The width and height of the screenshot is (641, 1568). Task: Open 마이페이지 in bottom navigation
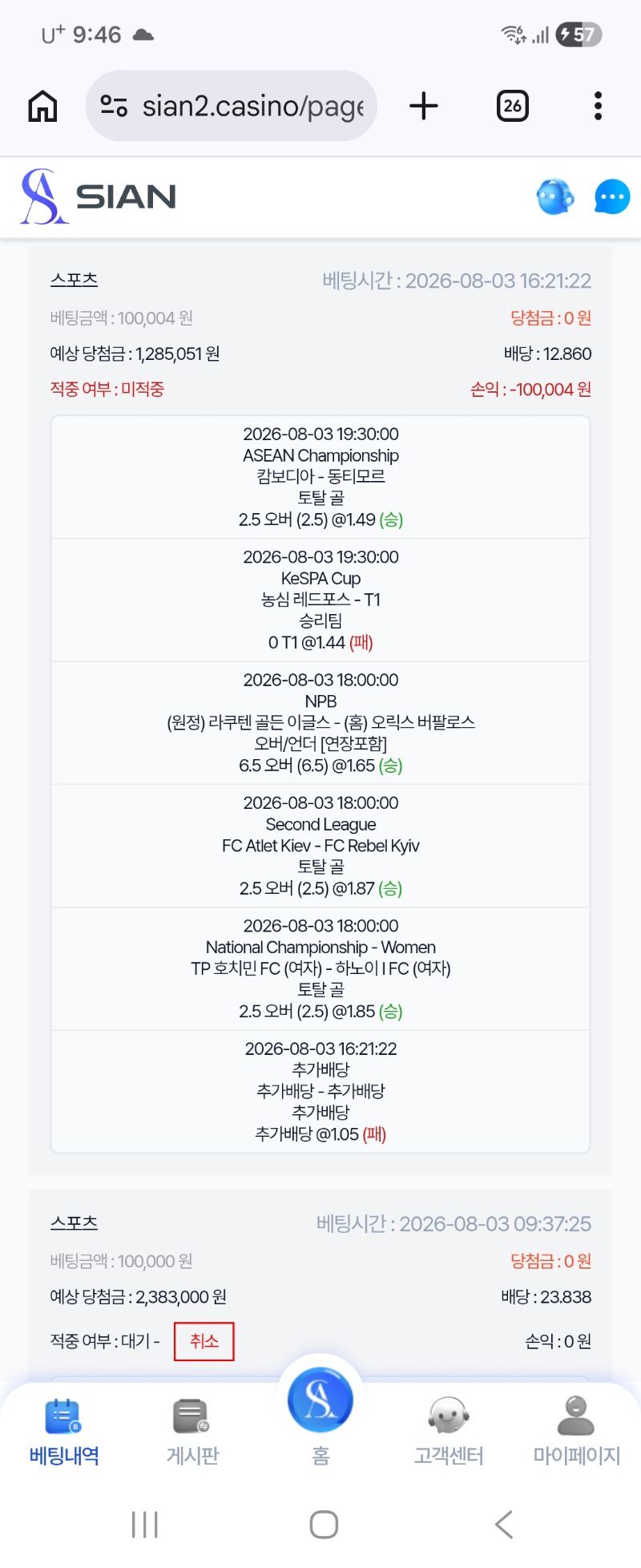coord(577,1432)
